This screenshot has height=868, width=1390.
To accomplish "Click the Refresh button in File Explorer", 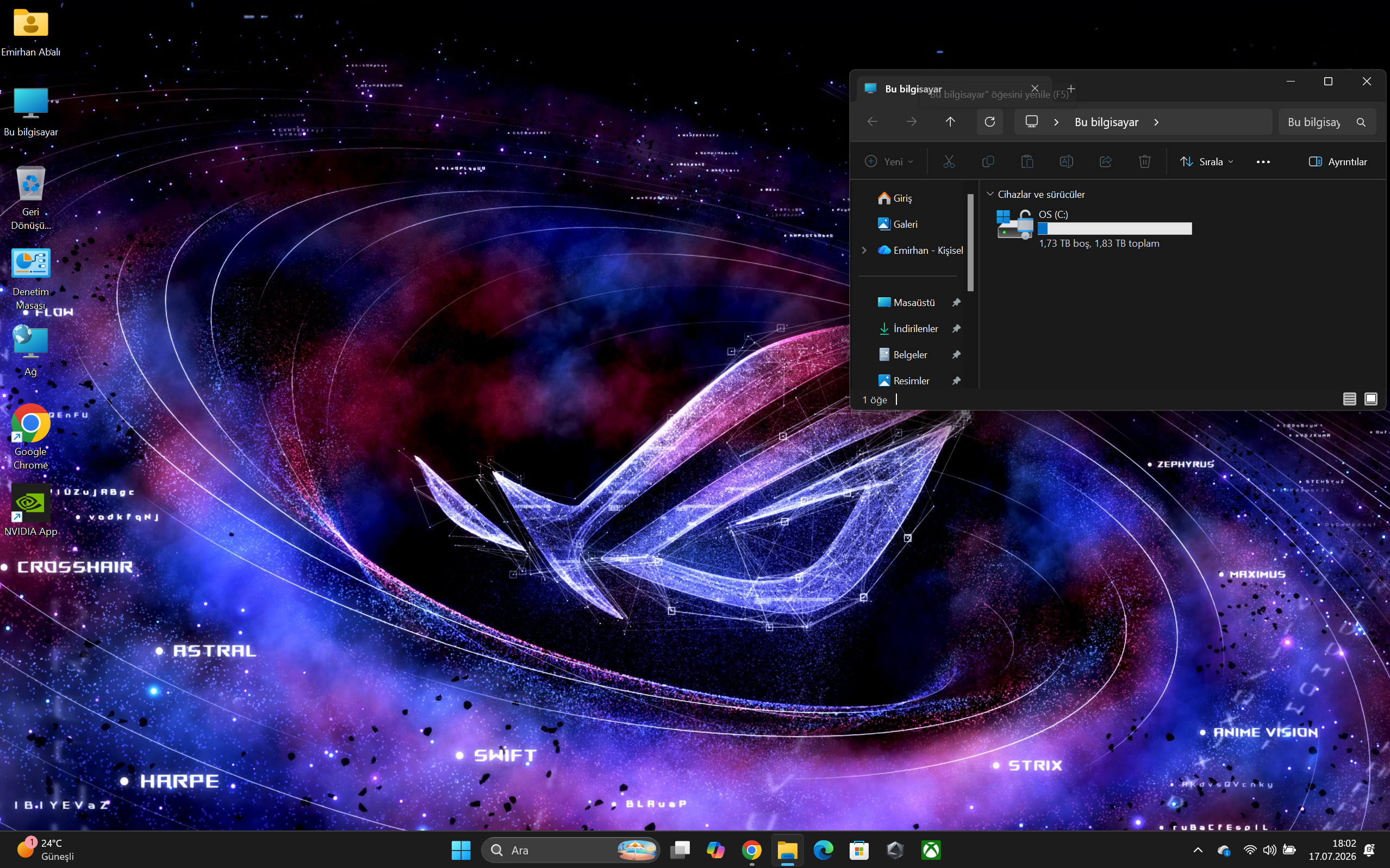I will (x=989, y=122).
